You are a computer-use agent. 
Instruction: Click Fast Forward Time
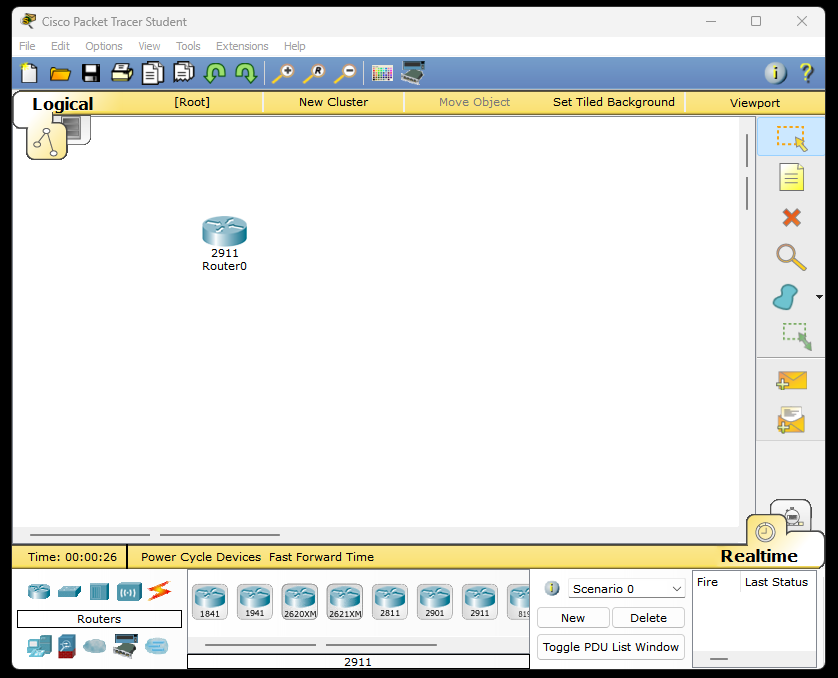pyautogui.click(x=321, y=557)
